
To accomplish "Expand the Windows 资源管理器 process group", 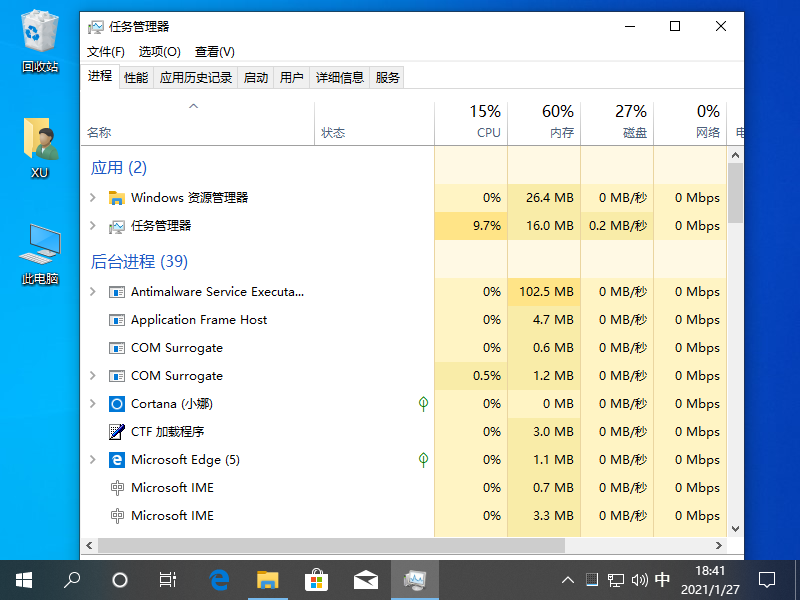I will [93, 197].
